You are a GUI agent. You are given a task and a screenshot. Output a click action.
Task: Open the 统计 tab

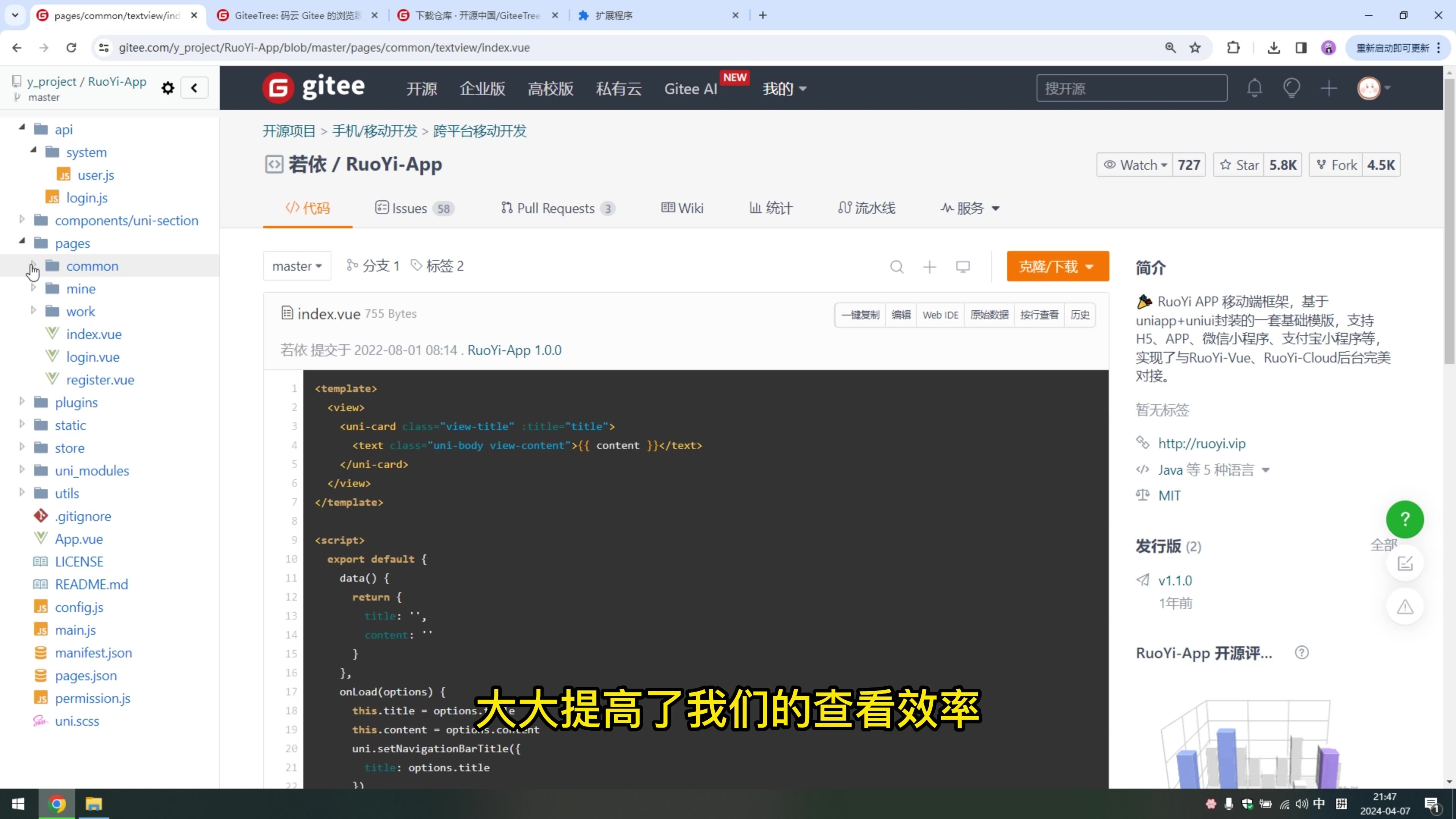click(771, 209)
